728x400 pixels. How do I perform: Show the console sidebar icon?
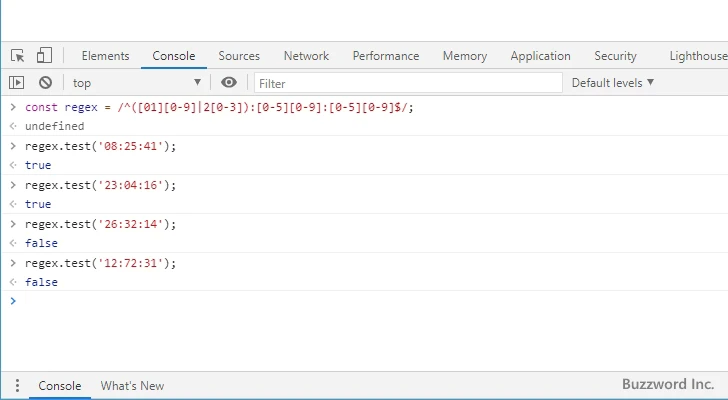click(x=17, y=83)
